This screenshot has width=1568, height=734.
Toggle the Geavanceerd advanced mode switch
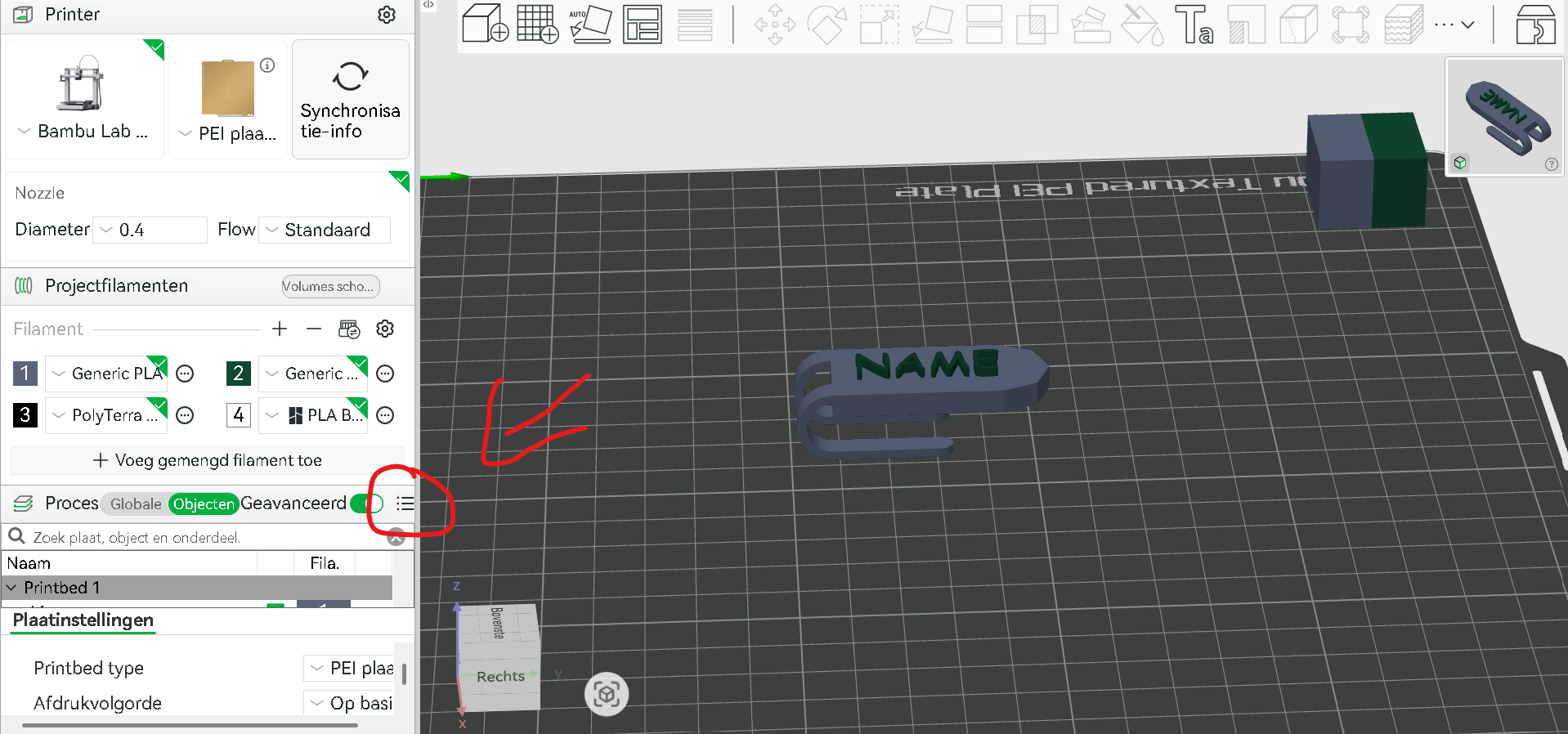click(367, 504)
